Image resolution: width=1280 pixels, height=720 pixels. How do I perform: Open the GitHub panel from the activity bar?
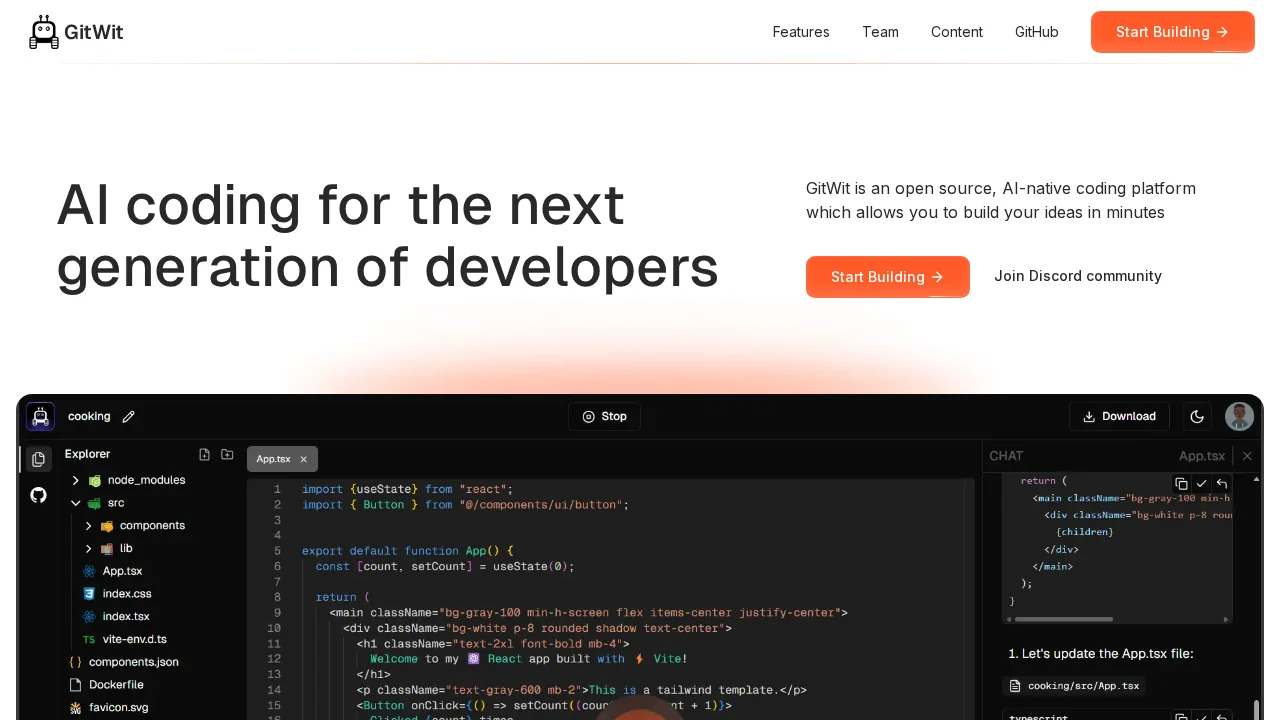click(38, 495)
